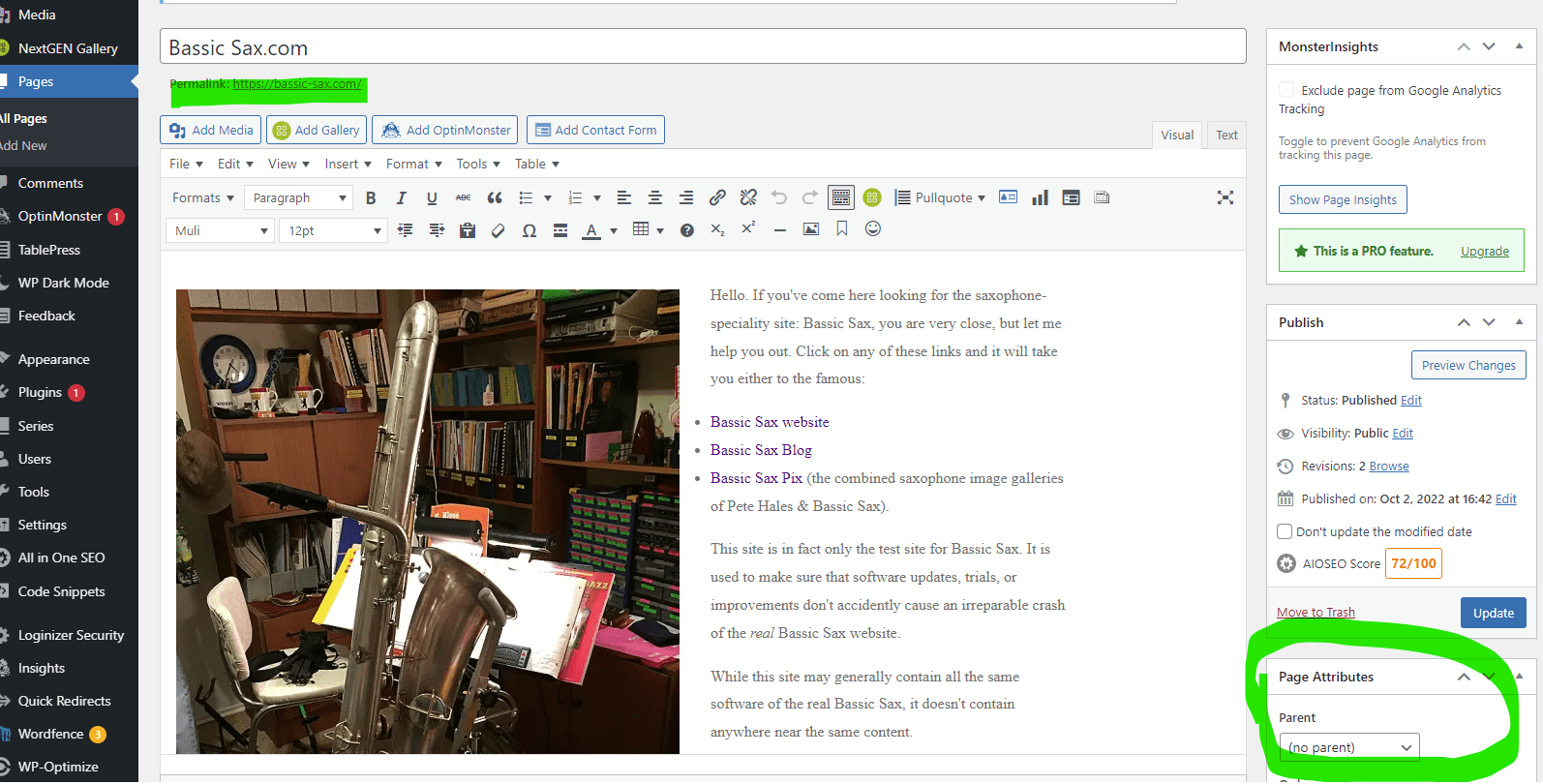Click the special character omega icon
The image size is (1543, 784).
coord(529,230)
